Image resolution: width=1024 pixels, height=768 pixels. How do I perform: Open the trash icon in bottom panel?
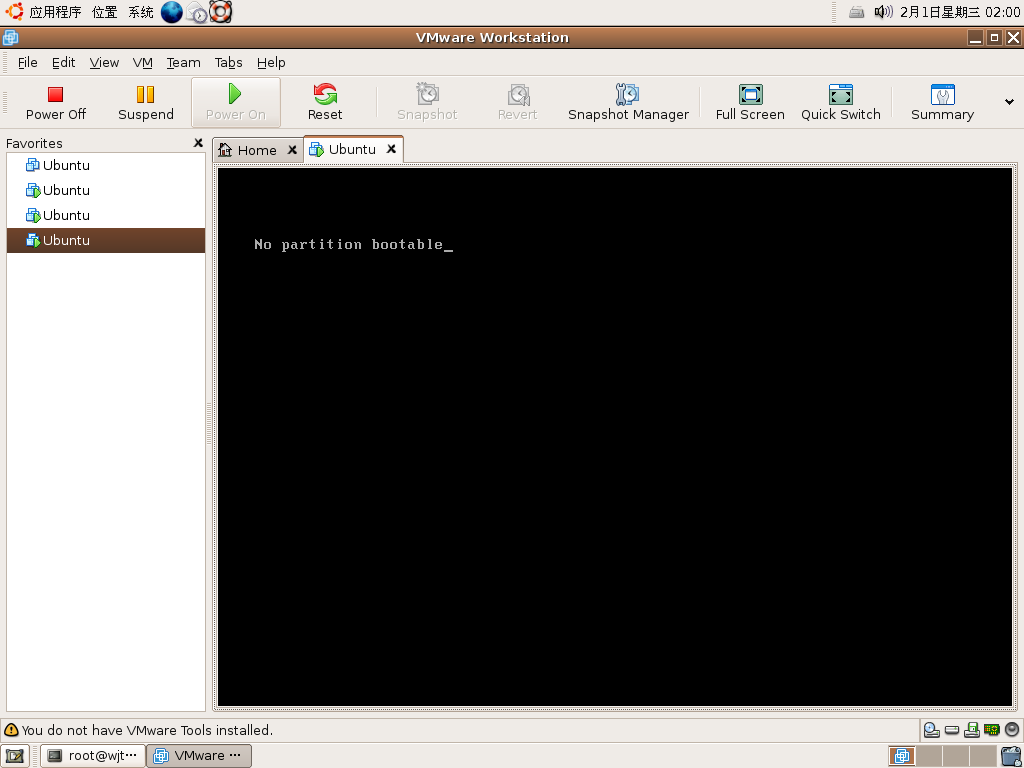[1012, 756]
